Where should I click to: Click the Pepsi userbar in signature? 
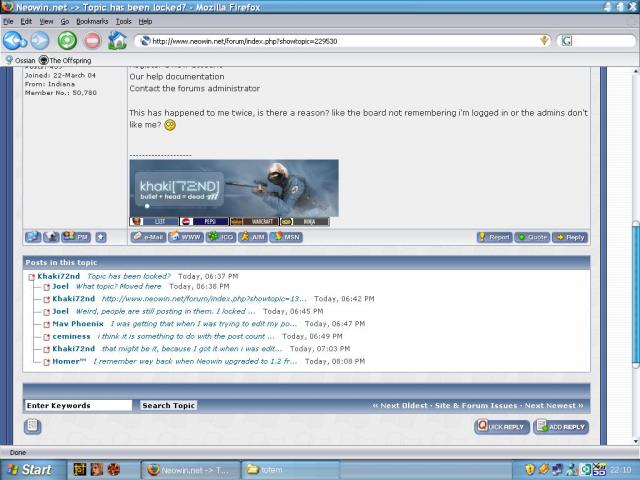204,221
